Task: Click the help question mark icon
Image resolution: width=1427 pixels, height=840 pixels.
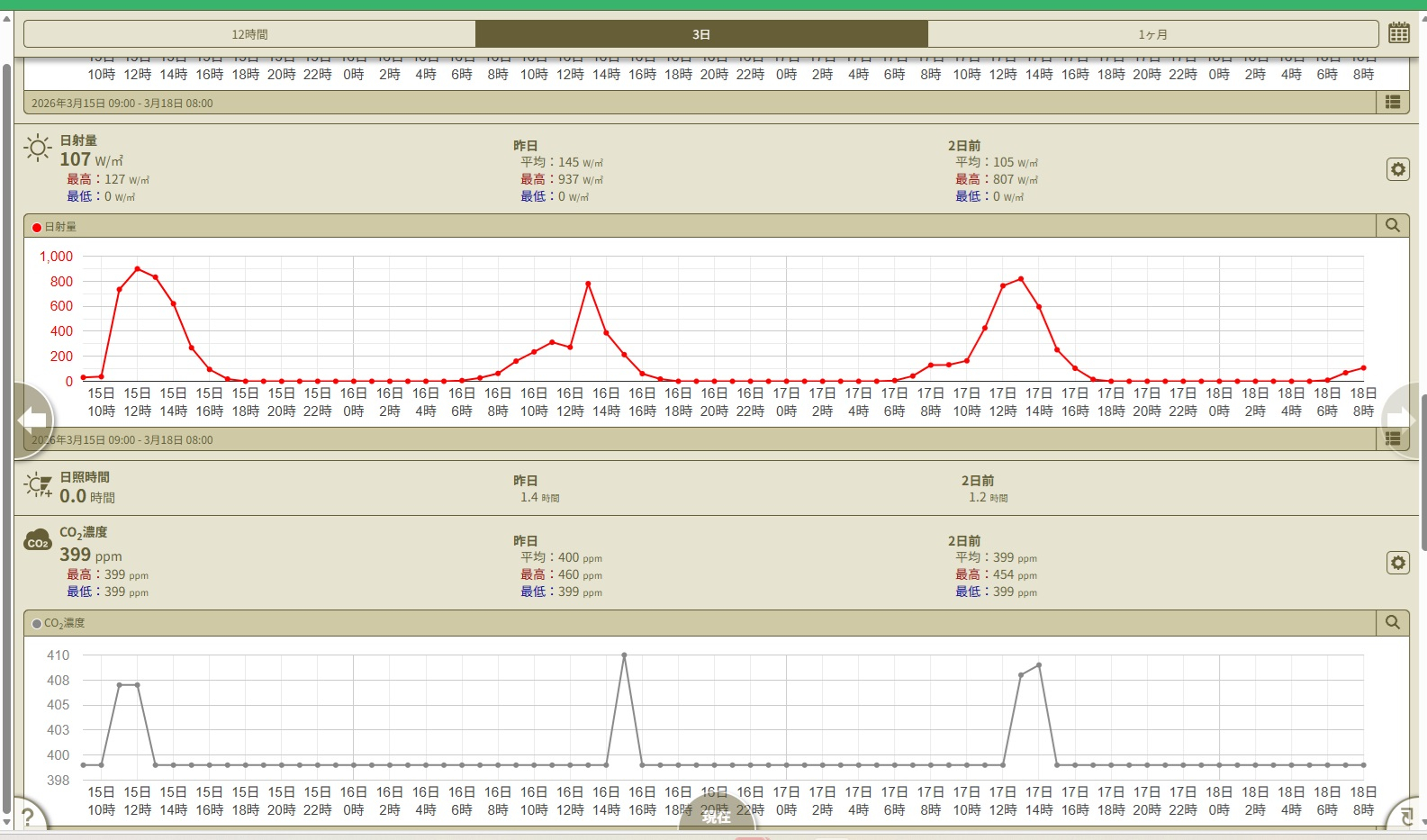Action: pos(28,817)
